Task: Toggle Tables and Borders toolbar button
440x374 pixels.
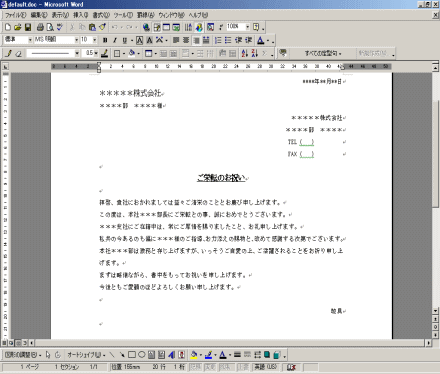Action: point(157,27)
